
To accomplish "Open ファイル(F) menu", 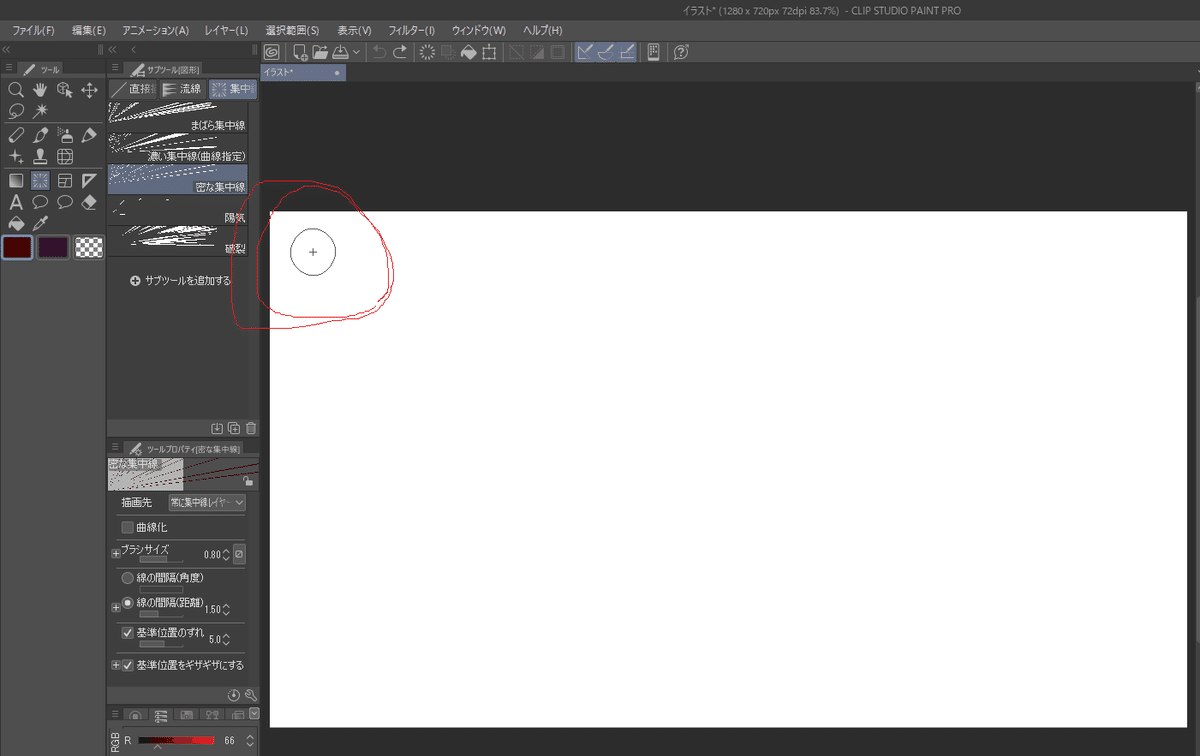I will pos(33,30).
